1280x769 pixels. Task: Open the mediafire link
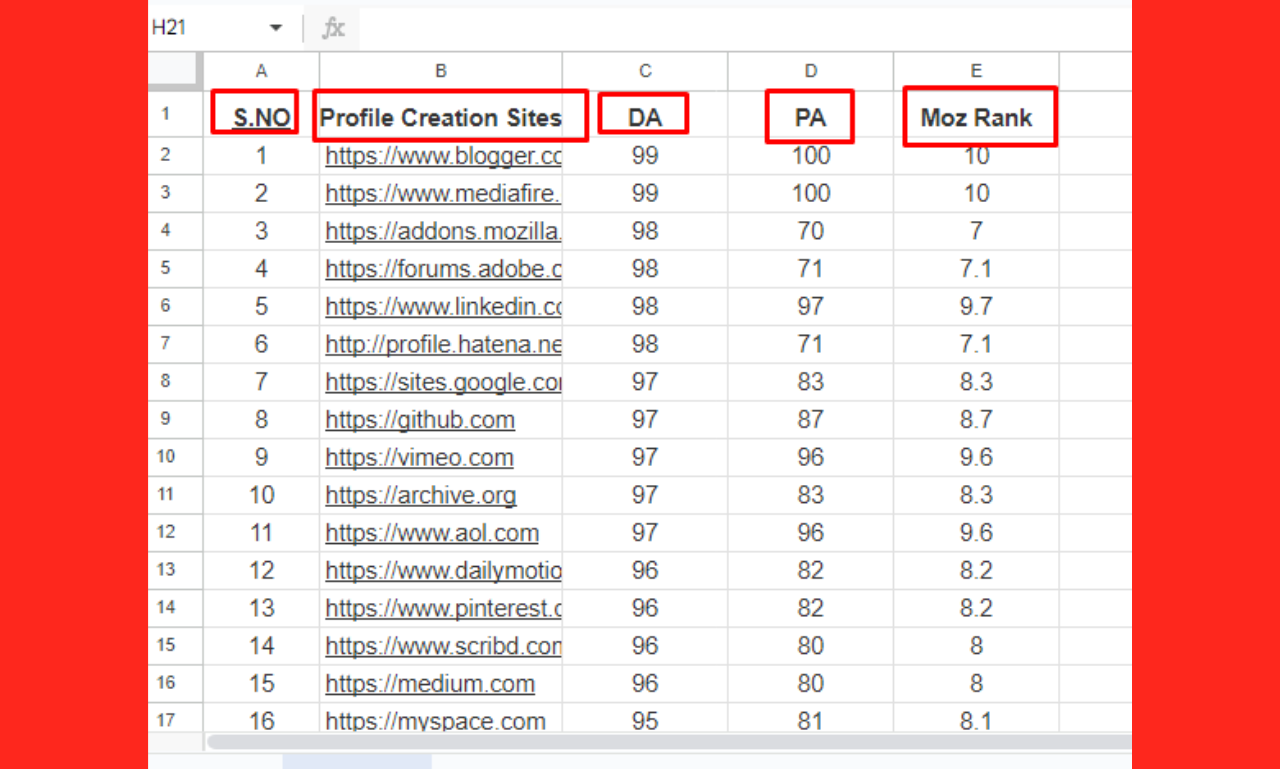click(x=443, y=193)
